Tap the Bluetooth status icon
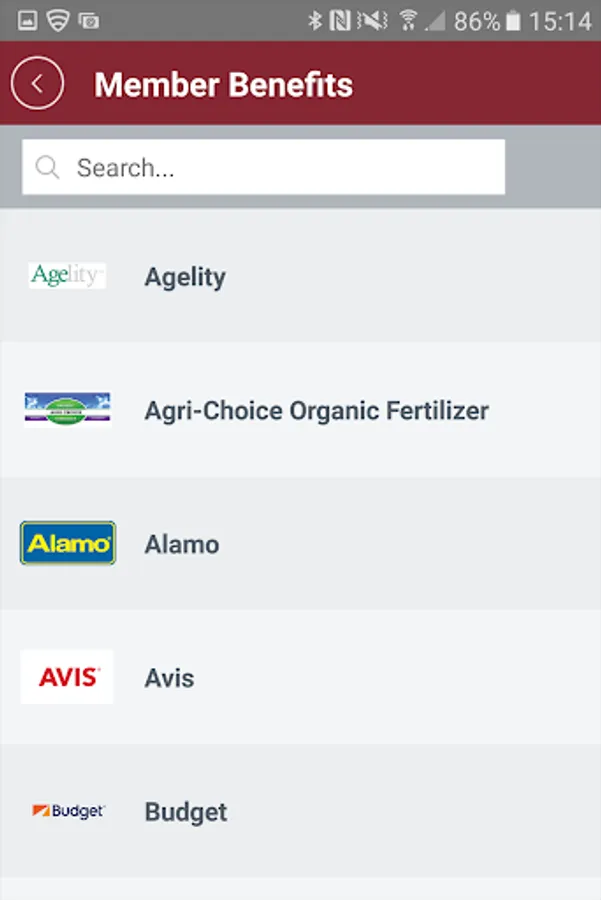601x900 pixels. 315,20
